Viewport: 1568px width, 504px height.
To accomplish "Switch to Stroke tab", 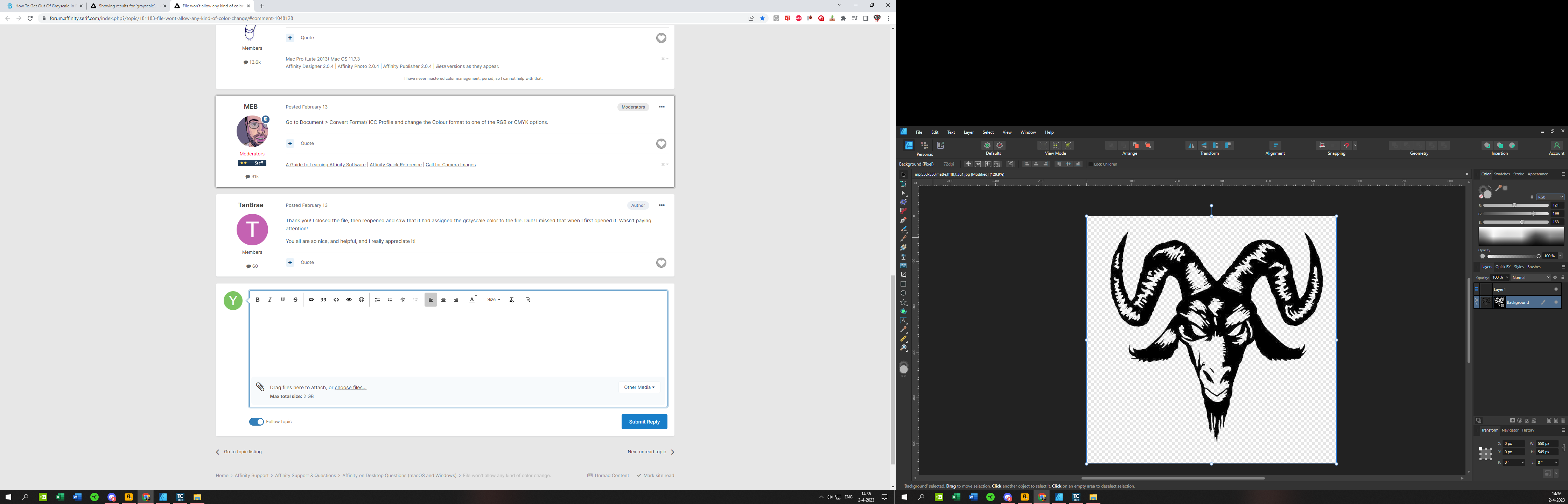I will [x=1519, y=174].
